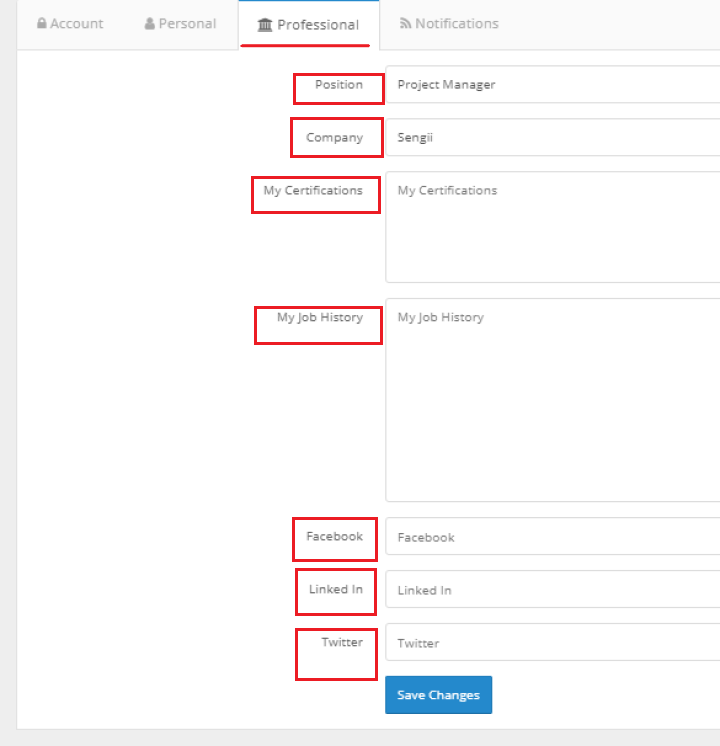Focus the Position field with Project Manager
Viewport: 720px width, 746px height.
pos(552,85)
